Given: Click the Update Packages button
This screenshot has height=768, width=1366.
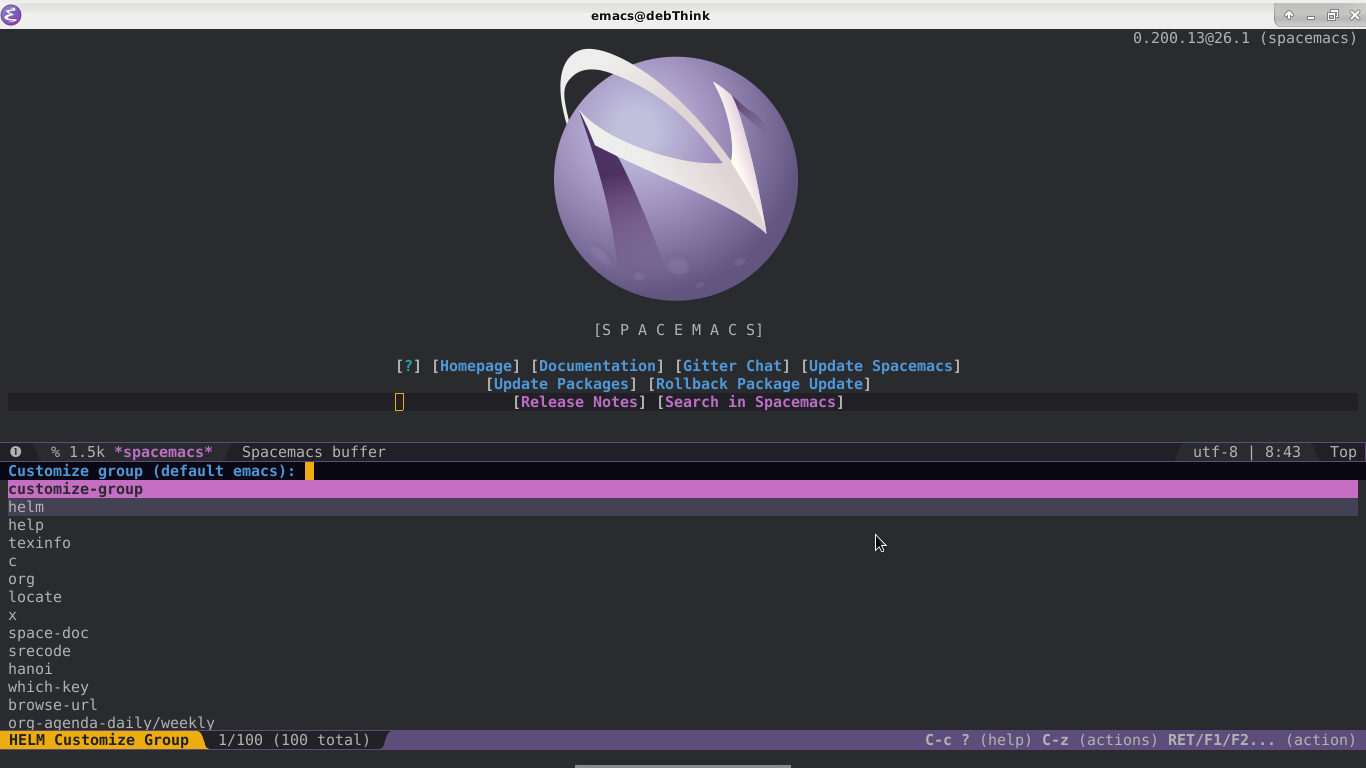Looking at the screenshot, I should 561,384.
